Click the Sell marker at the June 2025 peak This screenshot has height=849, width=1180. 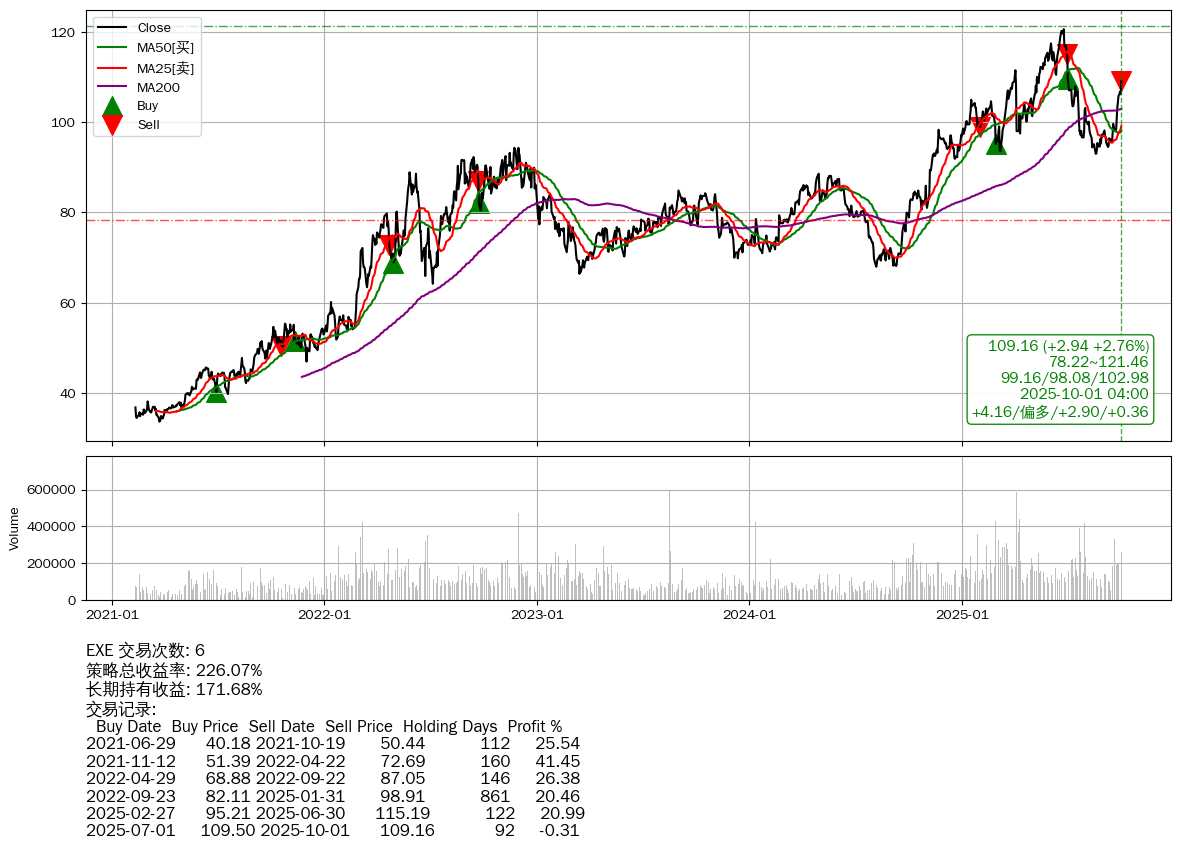(1068, 54)
